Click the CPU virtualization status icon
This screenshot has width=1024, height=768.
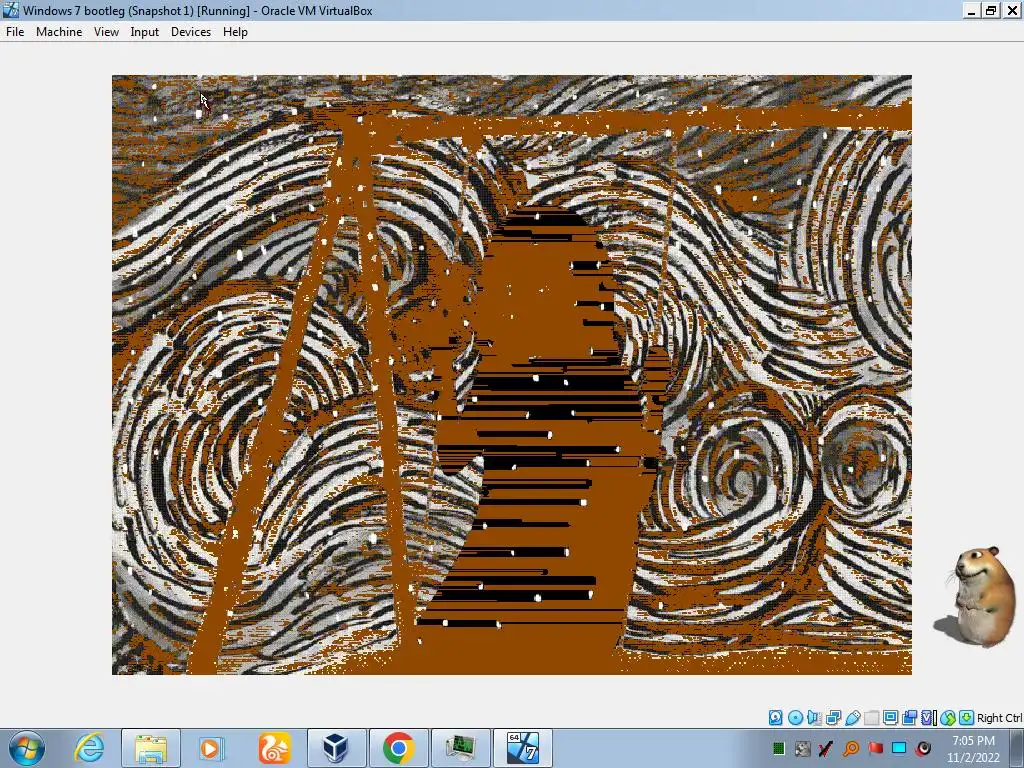coord(928,718)
